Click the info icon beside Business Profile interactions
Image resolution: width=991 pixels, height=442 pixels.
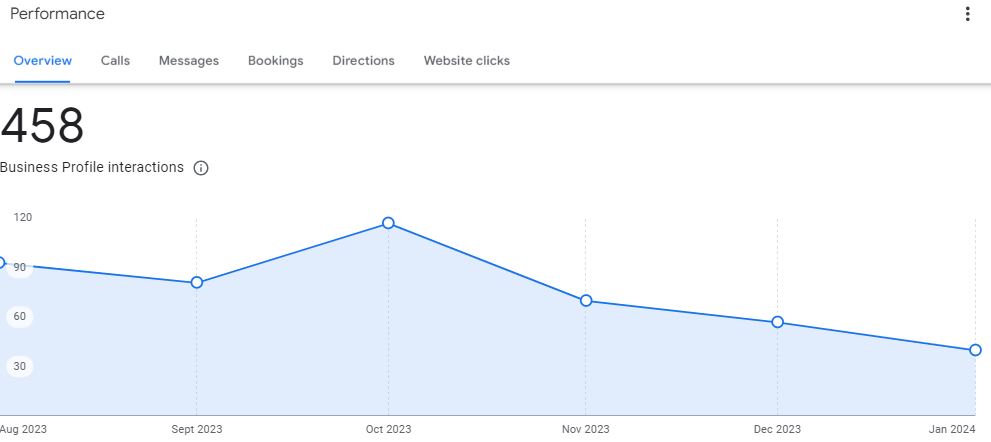tap(201, 168)
